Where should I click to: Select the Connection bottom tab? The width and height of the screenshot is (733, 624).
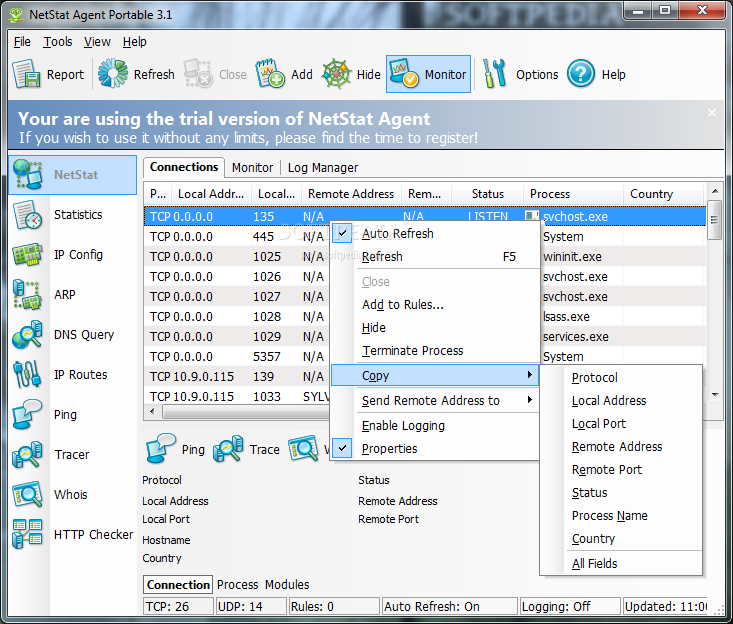[178, 585]
